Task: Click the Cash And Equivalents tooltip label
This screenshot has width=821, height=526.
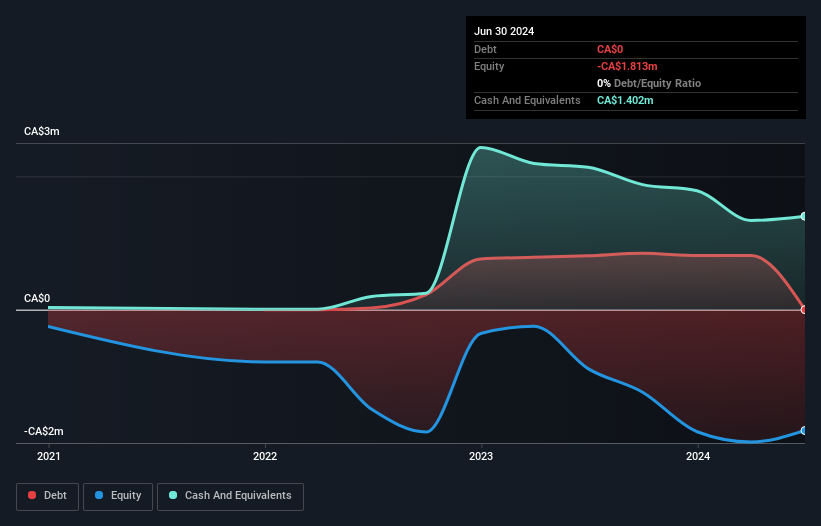Action: click(x=527, y=100)
